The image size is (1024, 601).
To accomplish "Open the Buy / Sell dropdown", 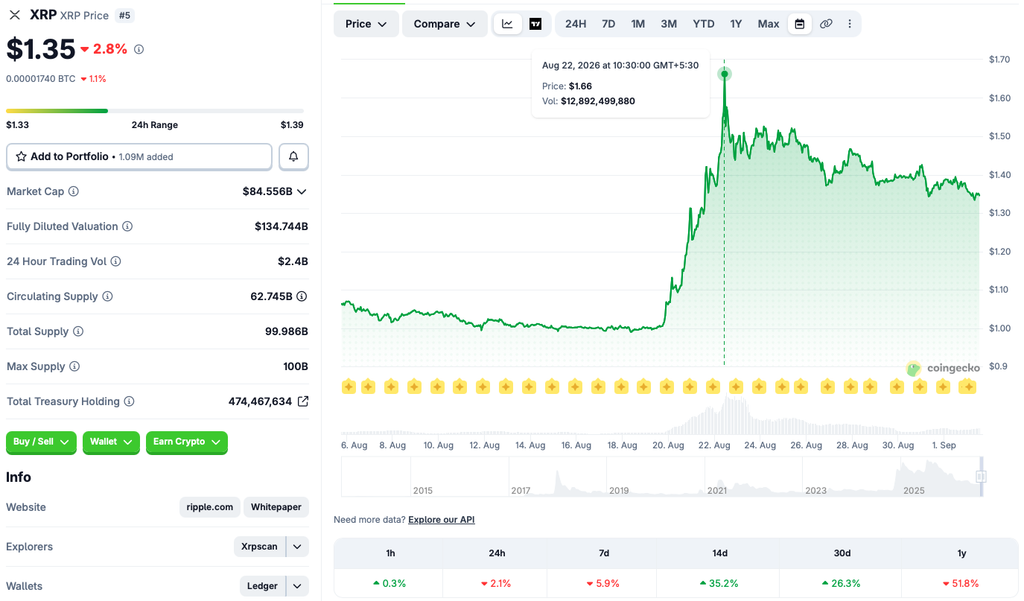I will point(41,442).
